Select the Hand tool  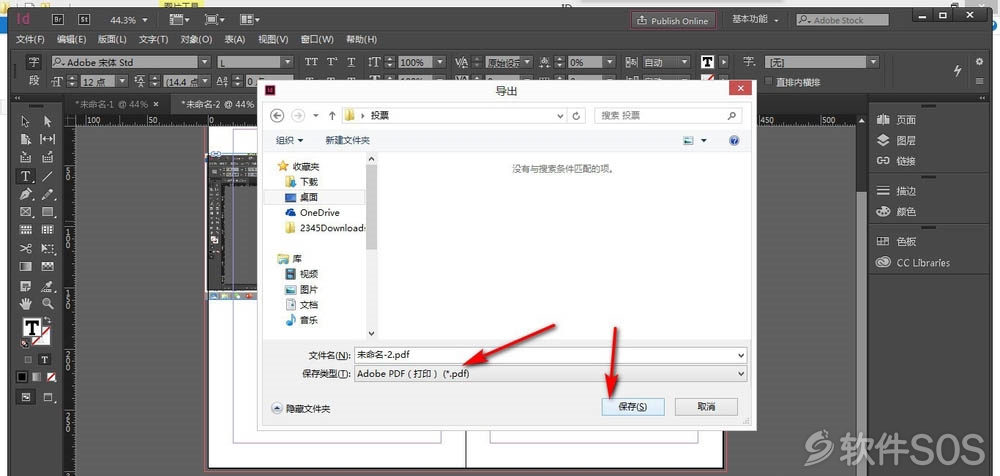(26, 303)
